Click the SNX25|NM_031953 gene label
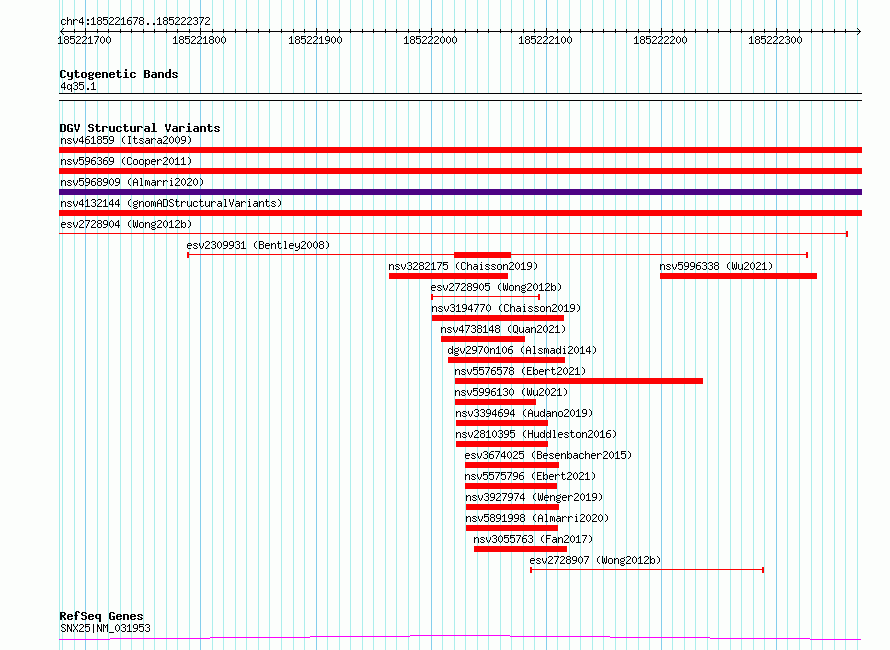The width and height of the screenshot is (890, 650). (x=105, y=628)
